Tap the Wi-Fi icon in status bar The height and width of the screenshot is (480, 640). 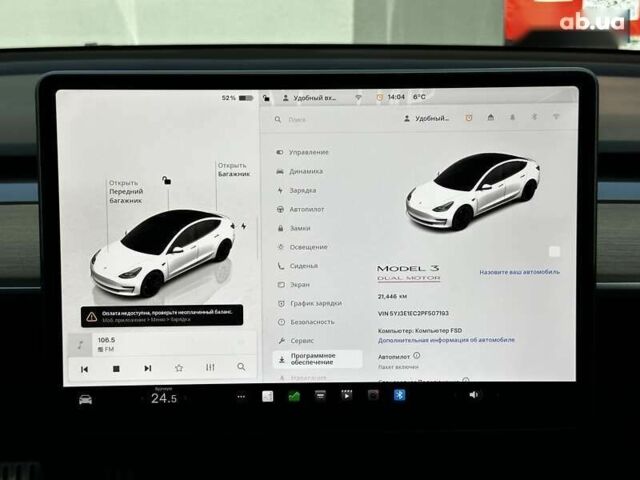point(358,98)
